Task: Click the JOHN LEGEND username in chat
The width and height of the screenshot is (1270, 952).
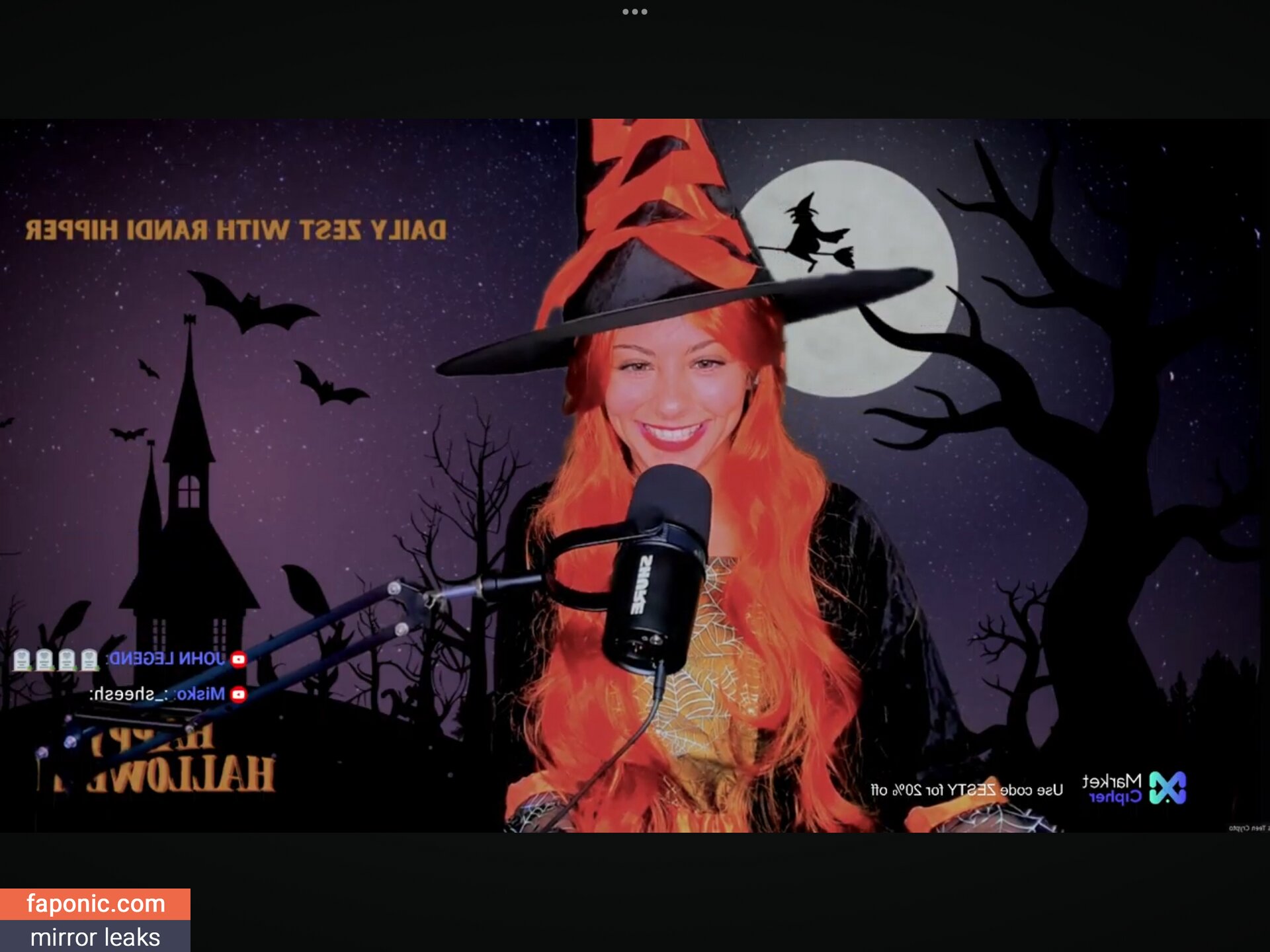Action: (x=167, y=659)
